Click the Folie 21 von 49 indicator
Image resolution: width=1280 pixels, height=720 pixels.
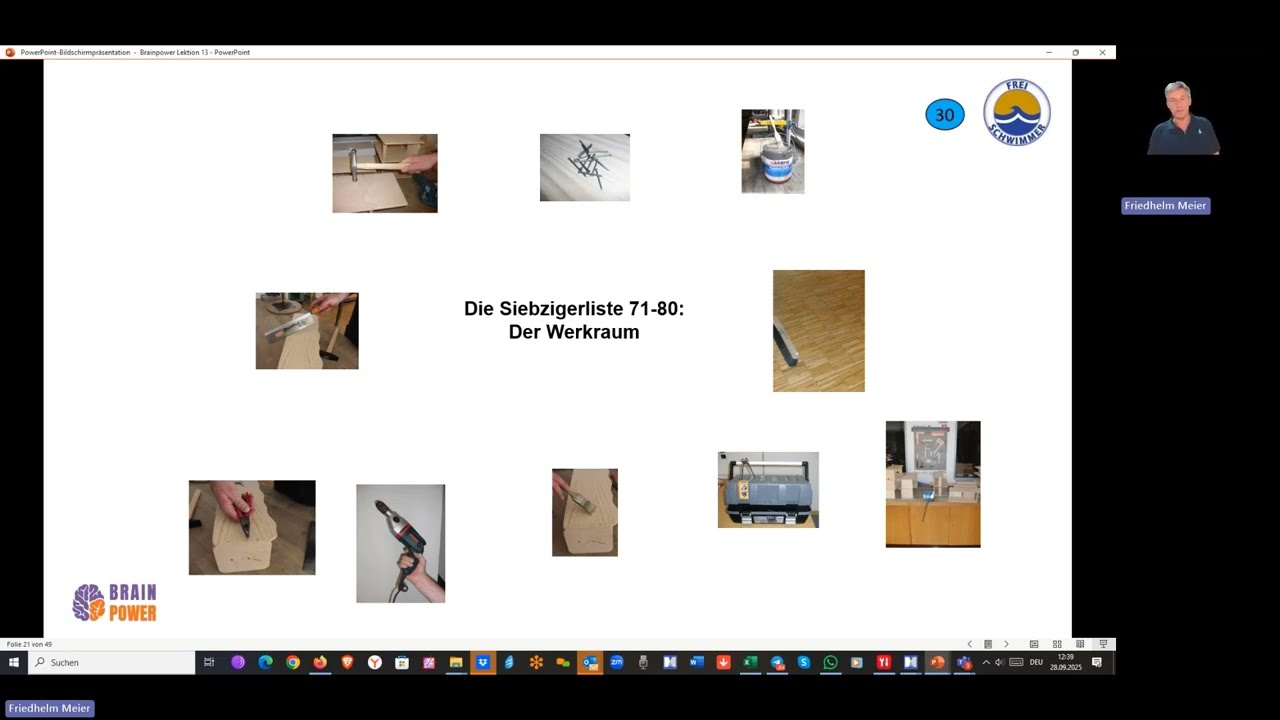(29, 644)
